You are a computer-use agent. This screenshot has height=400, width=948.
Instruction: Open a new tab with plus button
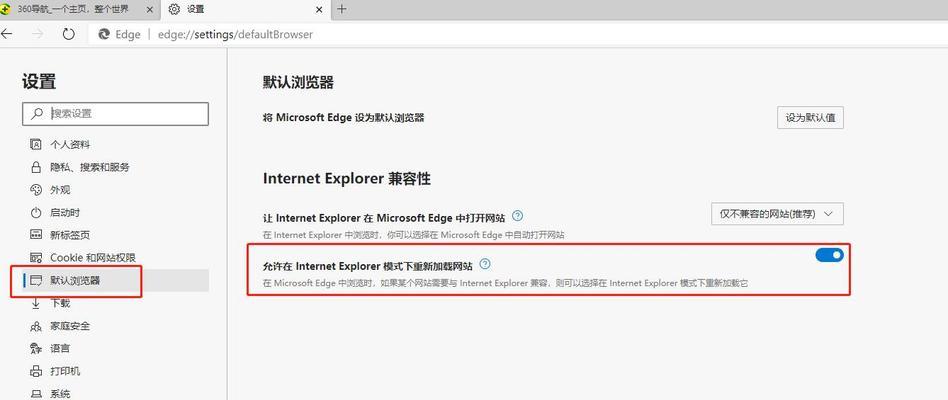pos(342,9)
